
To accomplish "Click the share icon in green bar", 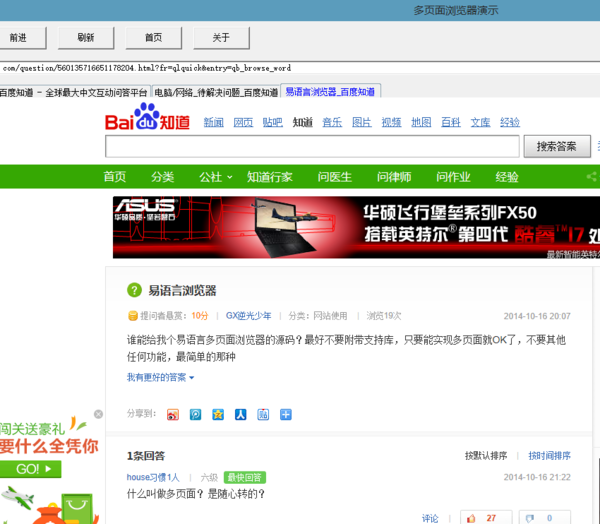I will [x=592, y=176].
